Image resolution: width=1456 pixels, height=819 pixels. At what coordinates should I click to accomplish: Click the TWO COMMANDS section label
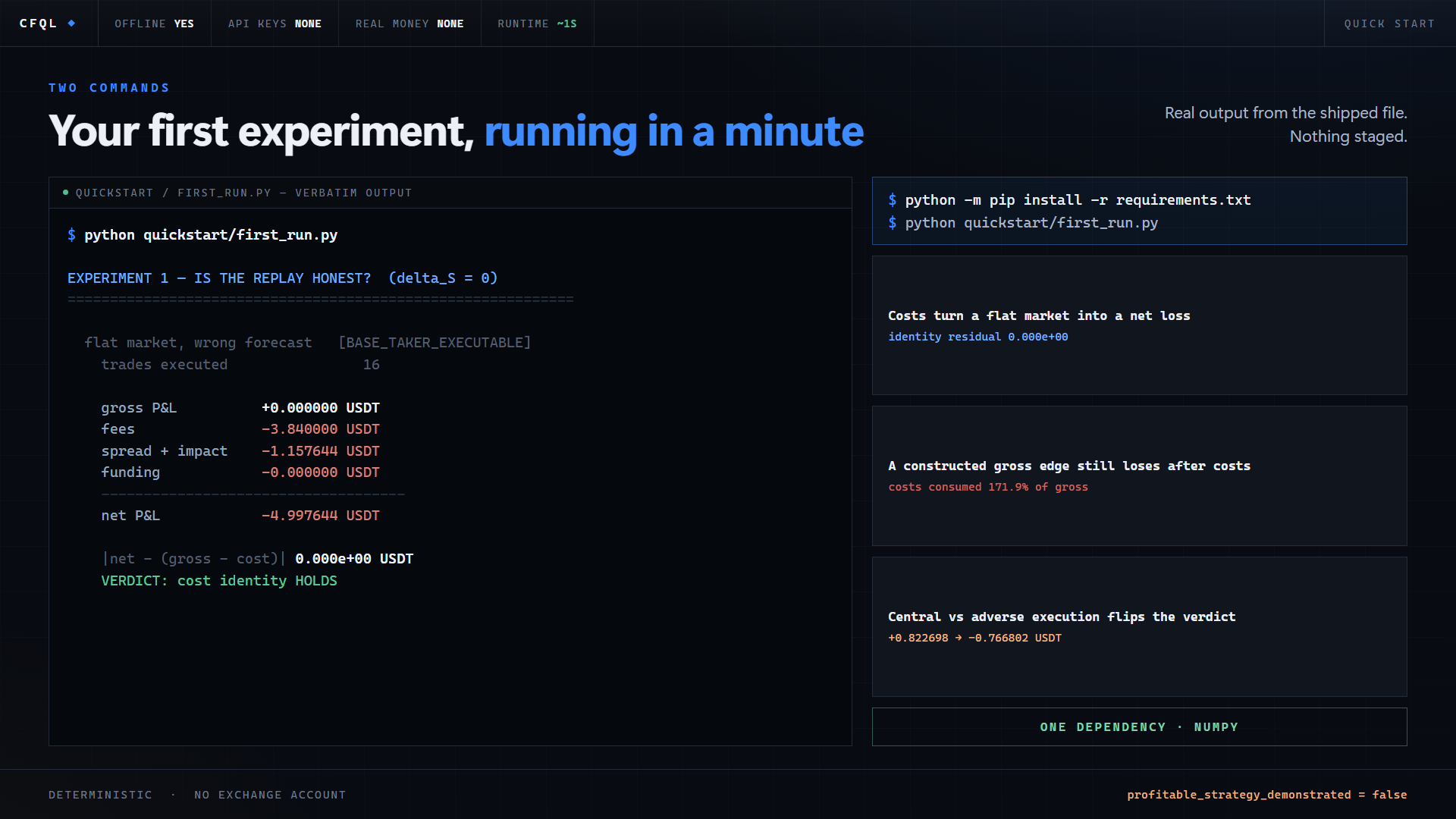[109, 88]
